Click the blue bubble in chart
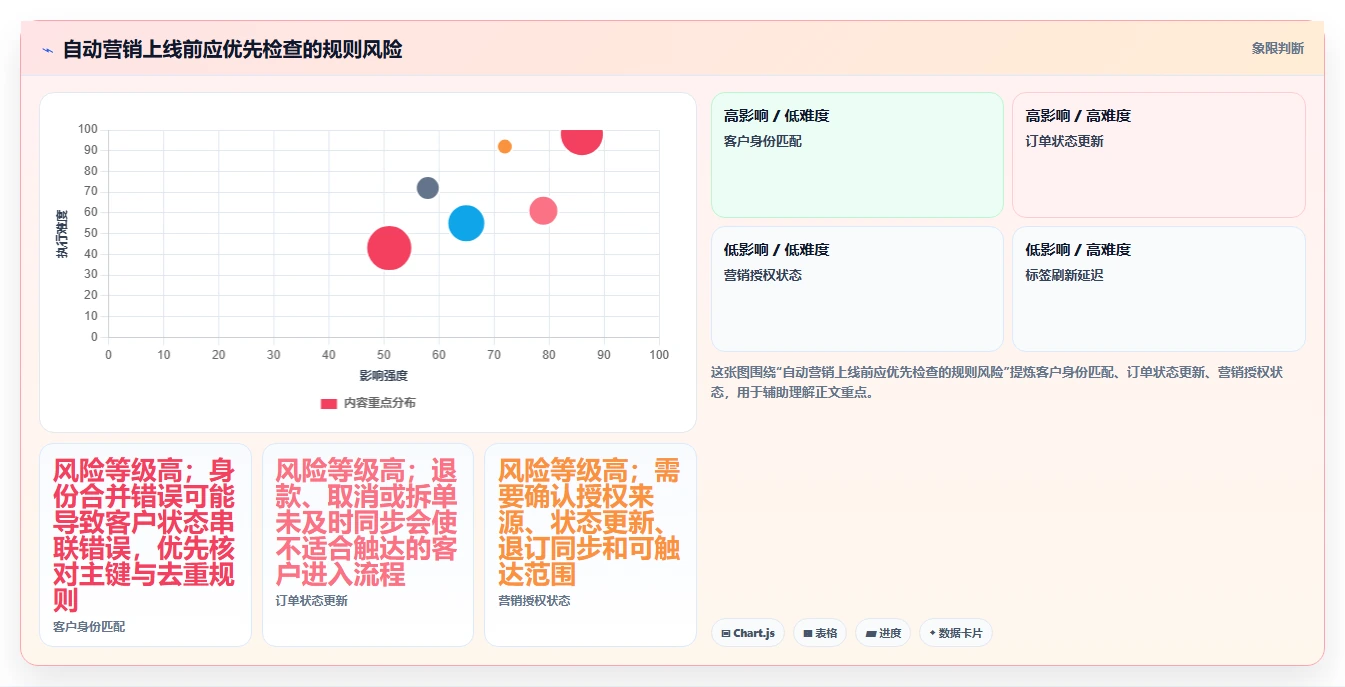The height and width of the screenshot is (687, 1345). 466,223
